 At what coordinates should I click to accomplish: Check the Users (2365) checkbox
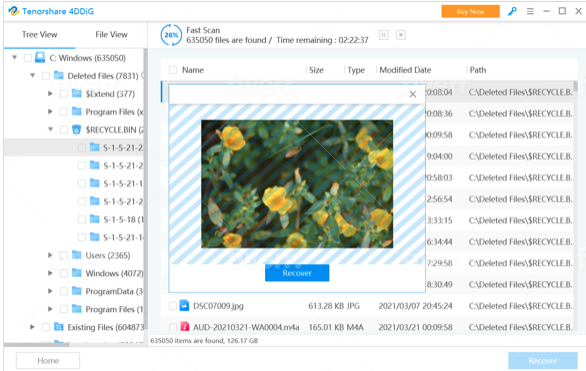[64, 255]
